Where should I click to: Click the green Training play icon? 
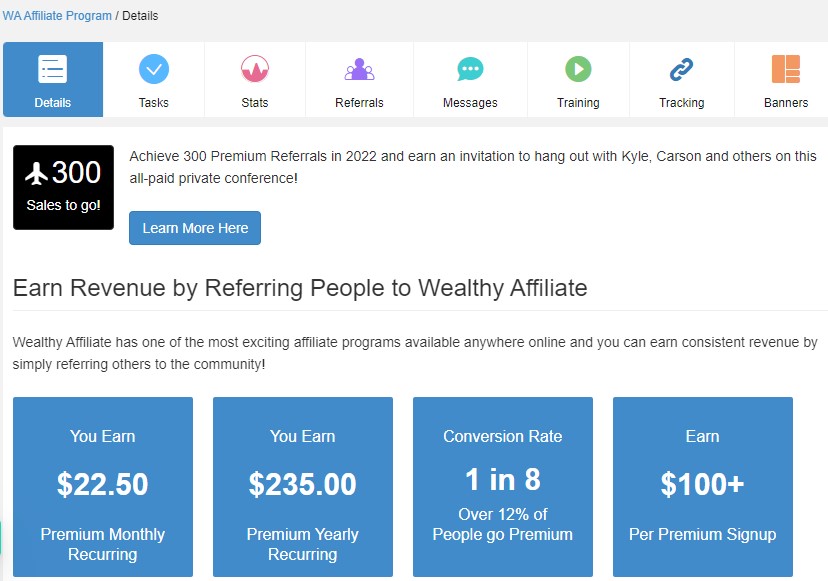pyautogui.click(x=578, y=69)
